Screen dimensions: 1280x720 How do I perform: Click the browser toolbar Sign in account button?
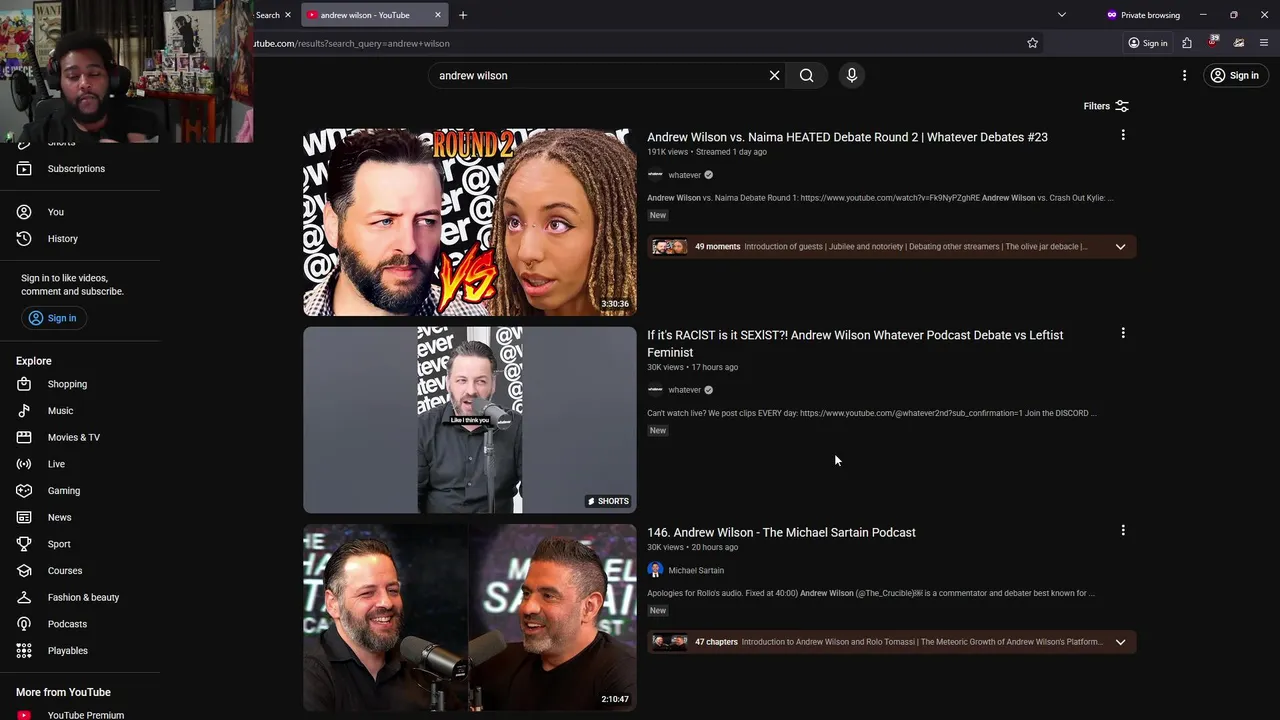click(x=1148, y=43)
